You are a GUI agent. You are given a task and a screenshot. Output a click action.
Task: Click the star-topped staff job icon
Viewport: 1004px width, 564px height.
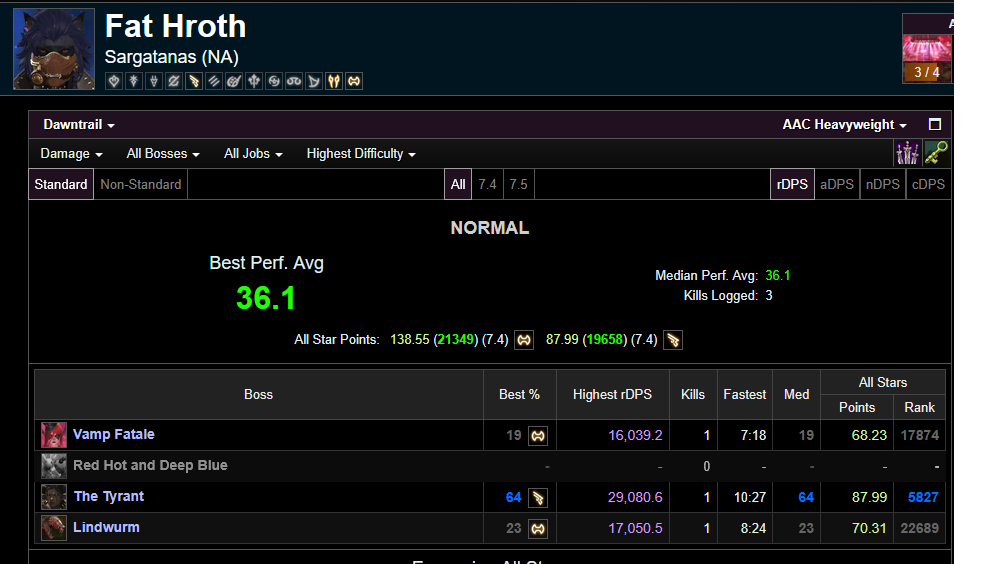tap(134, 81)
